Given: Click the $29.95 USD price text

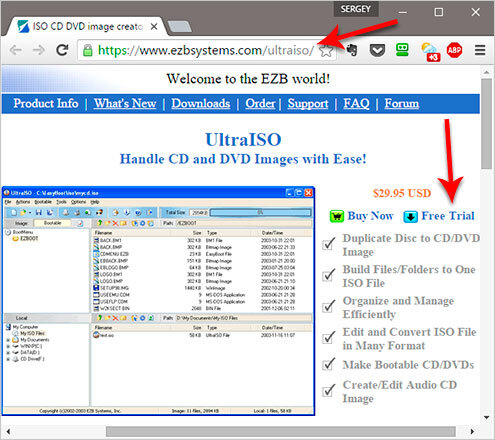Looking at the screenshot, I should pos(402,193).
